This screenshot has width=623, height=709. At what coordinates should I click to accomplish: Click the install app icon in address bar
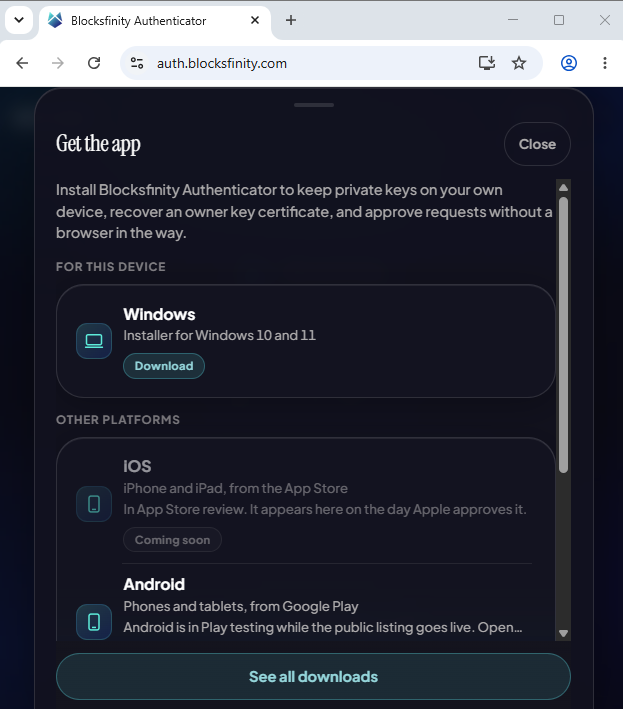point(487,63)
